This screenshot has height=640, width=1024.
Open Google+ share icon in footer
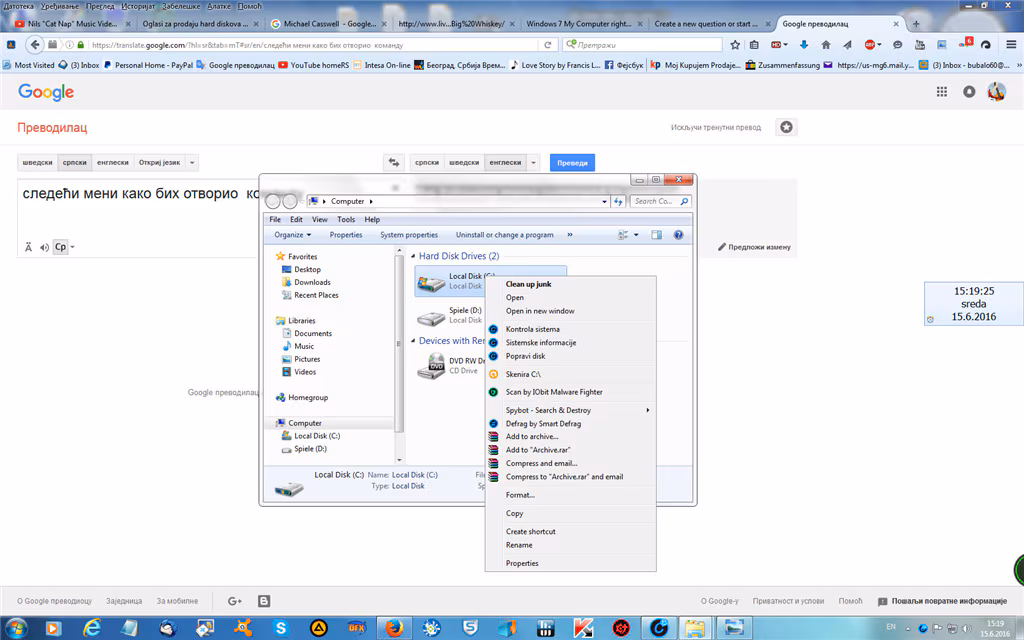(234, 601)
